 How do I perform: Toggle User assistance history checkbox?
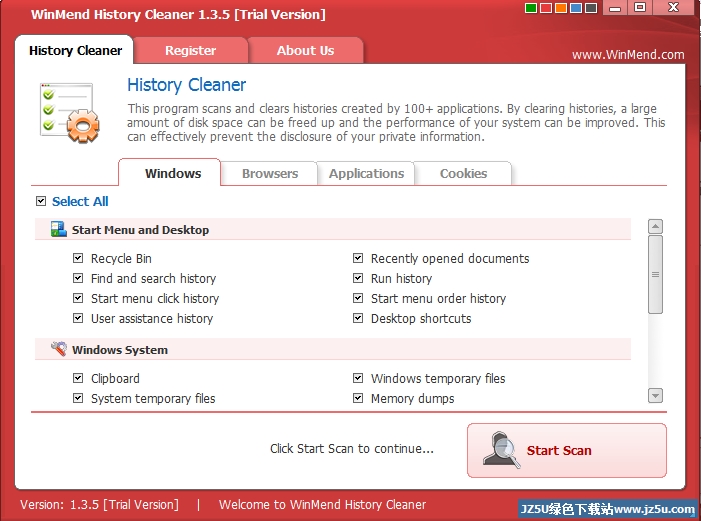click(78, 318)
